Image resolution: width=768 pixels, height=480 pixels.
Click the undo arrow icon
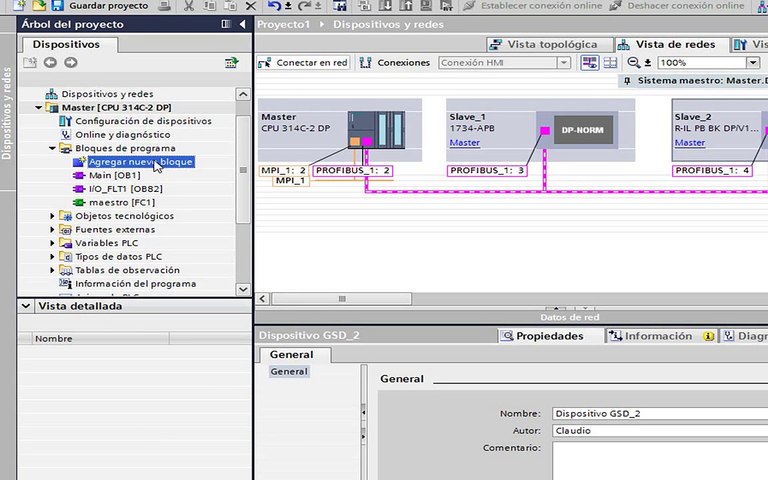pos(274,6)
